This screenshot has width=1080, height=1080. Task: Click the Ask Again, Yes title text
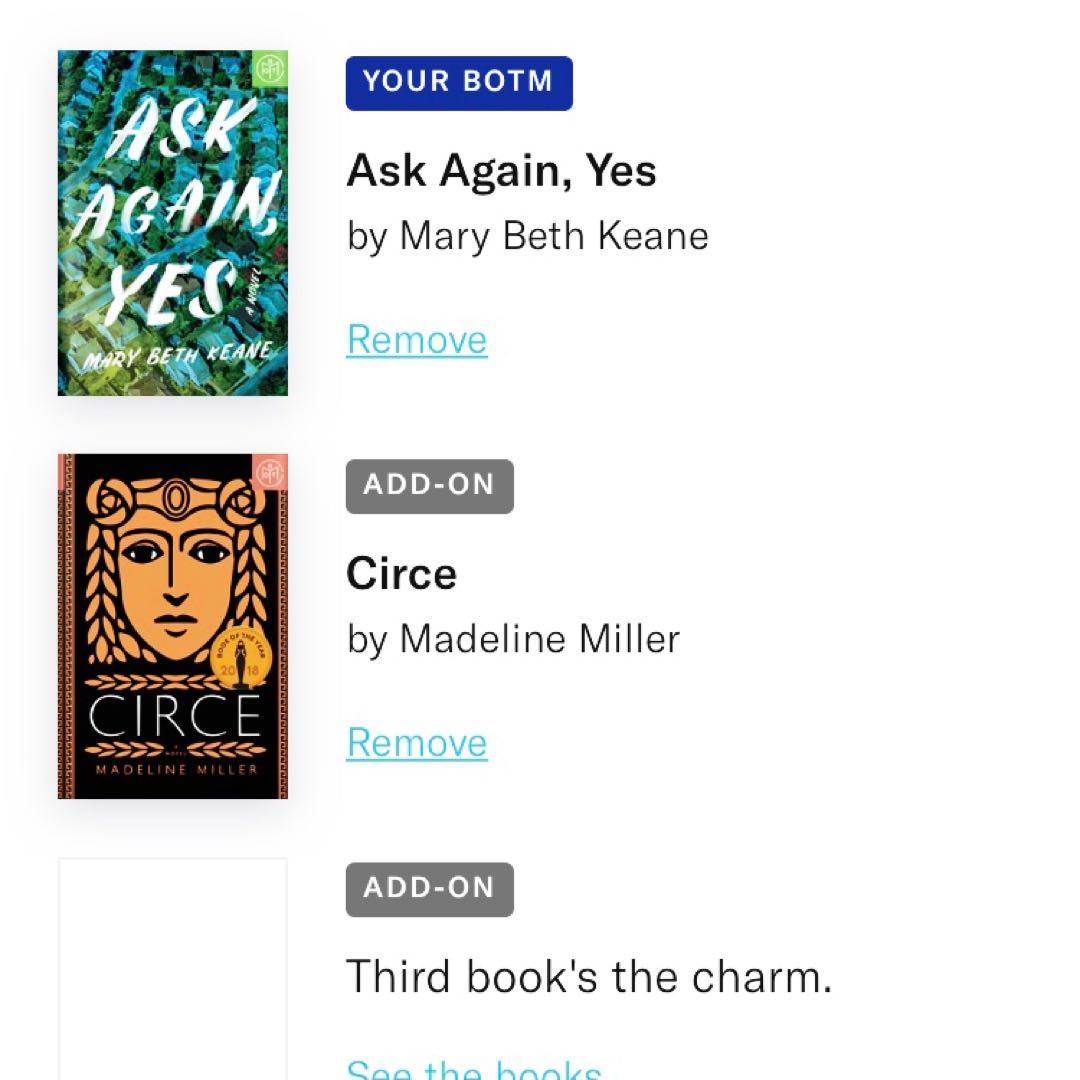coord(501,171)
